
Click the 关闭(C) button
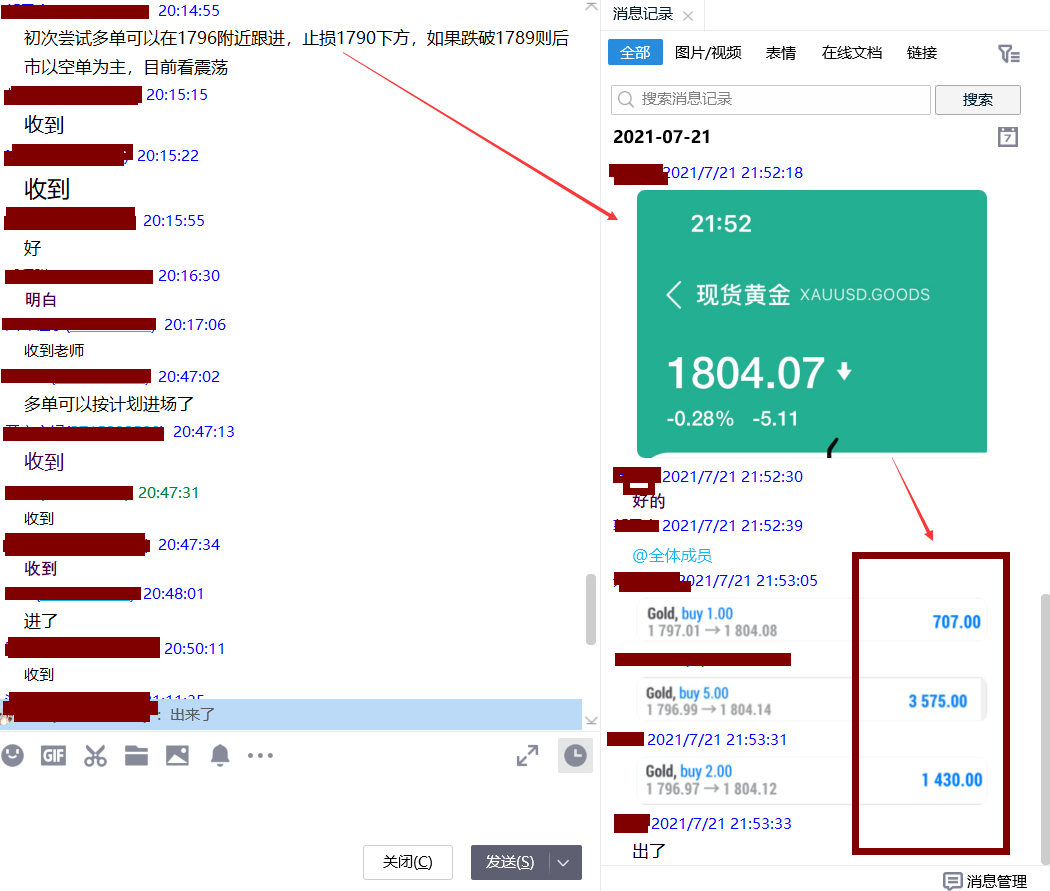coord(408,862)
